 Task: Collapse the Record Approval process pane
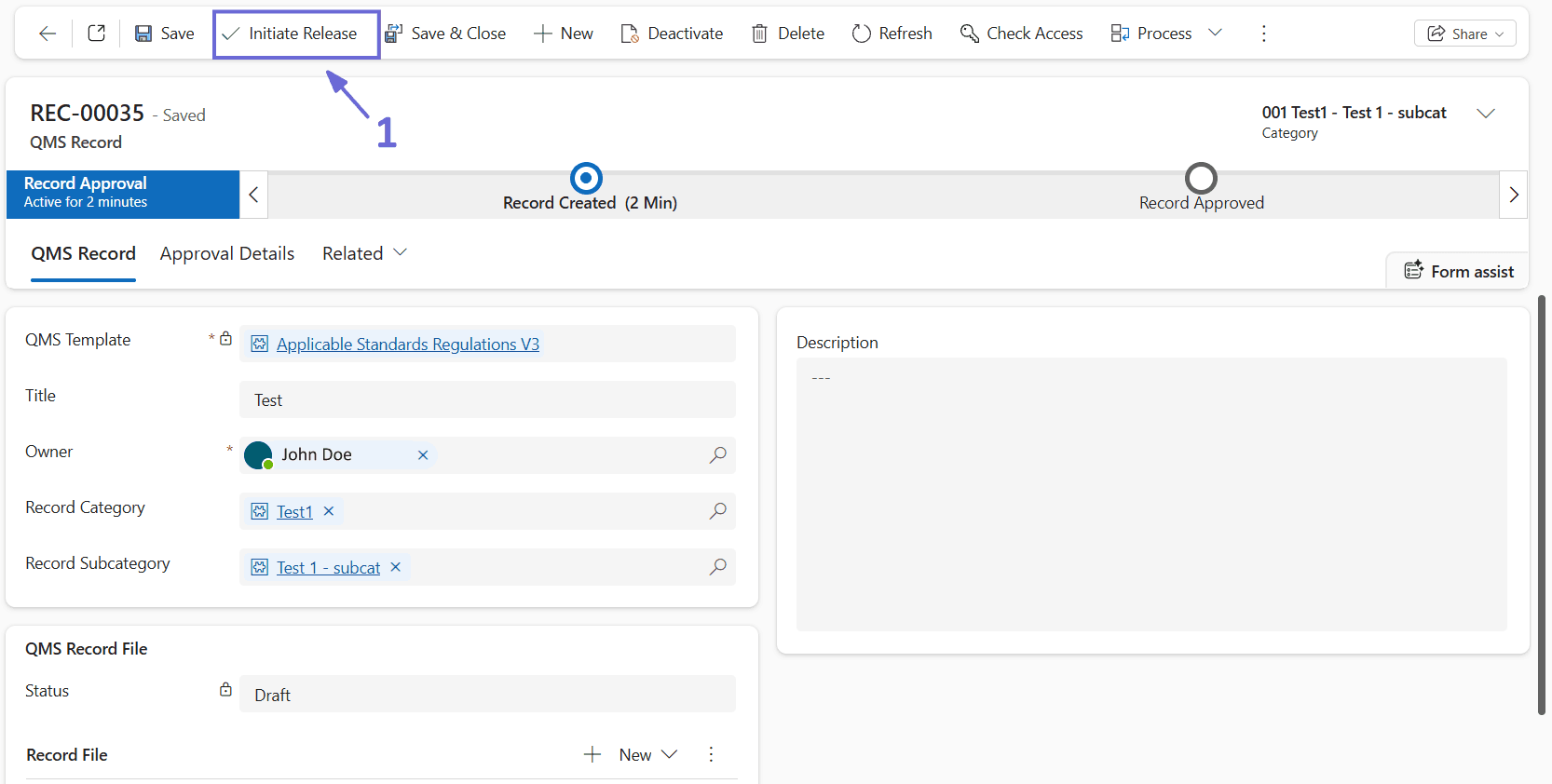[x=253, y=195]
